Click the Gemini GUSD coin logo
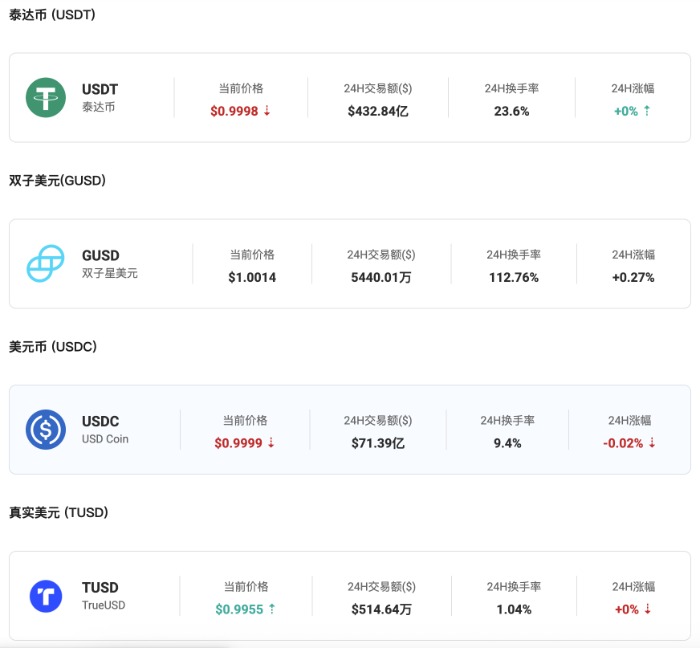The image size is (700, 648). [46, 264]
